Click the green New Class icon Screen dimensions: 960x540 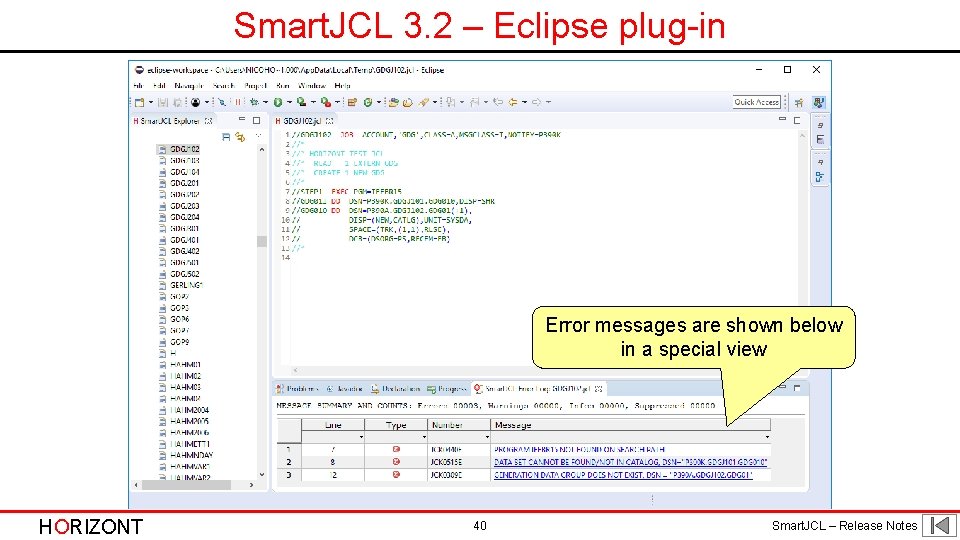368,102
